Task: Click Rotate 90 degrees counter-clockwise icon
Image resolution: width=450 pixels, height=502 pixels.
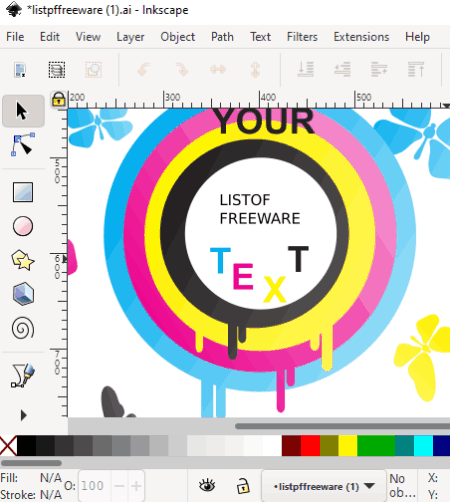Action: click(x=144, y=70)
